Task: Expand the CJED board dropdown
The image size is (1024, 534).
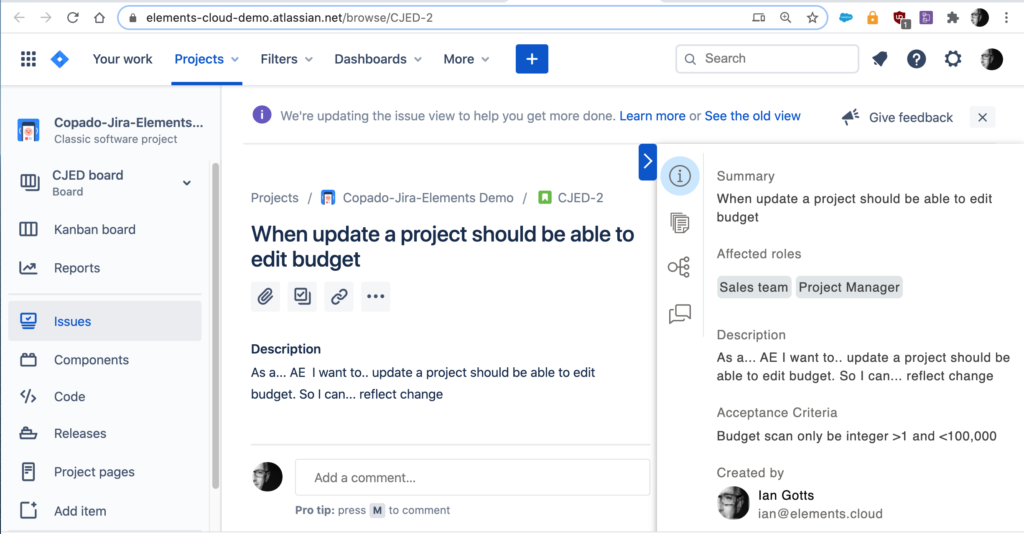Action: (x=186, y=182)
